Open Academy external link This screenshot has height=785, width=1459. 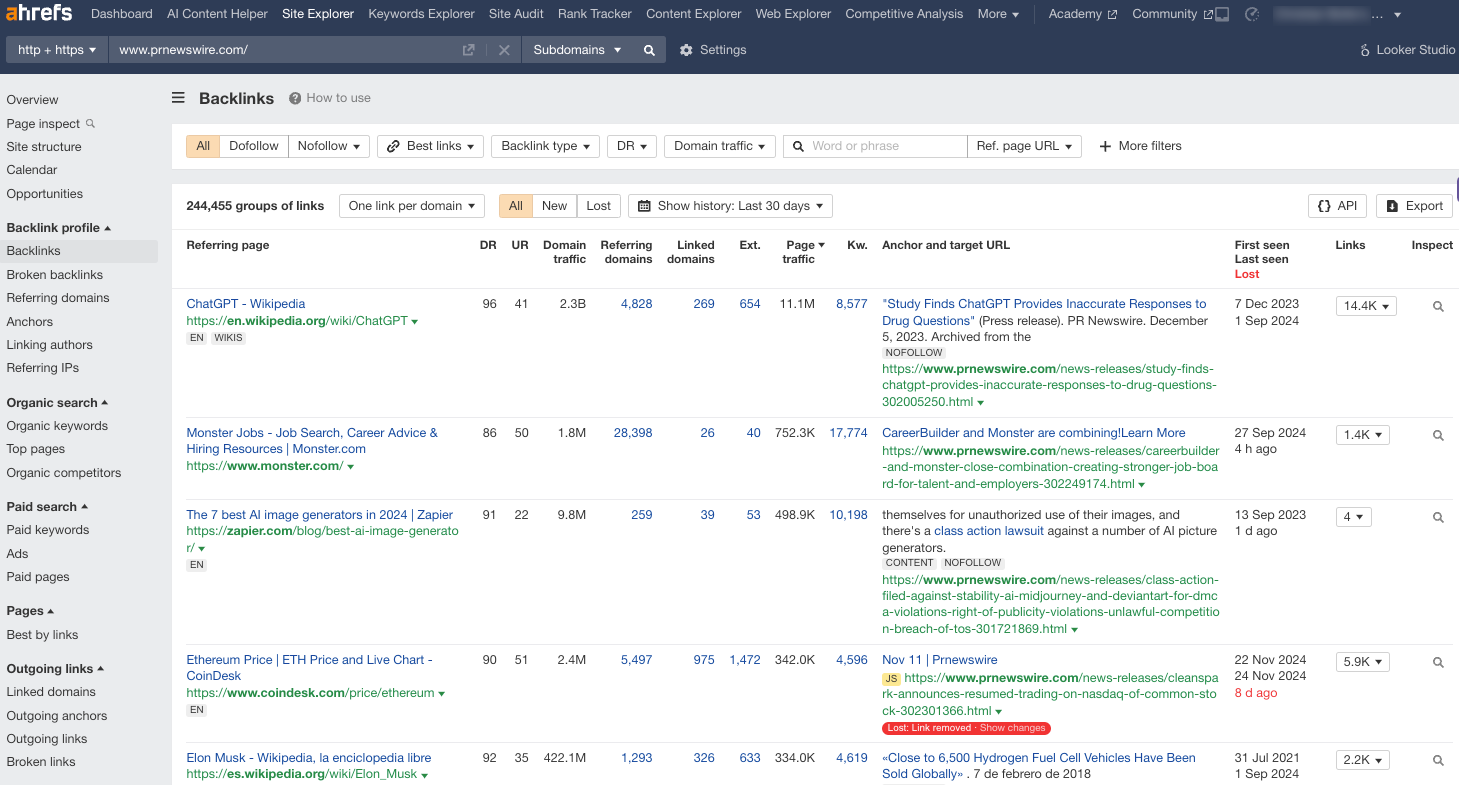1083,14
